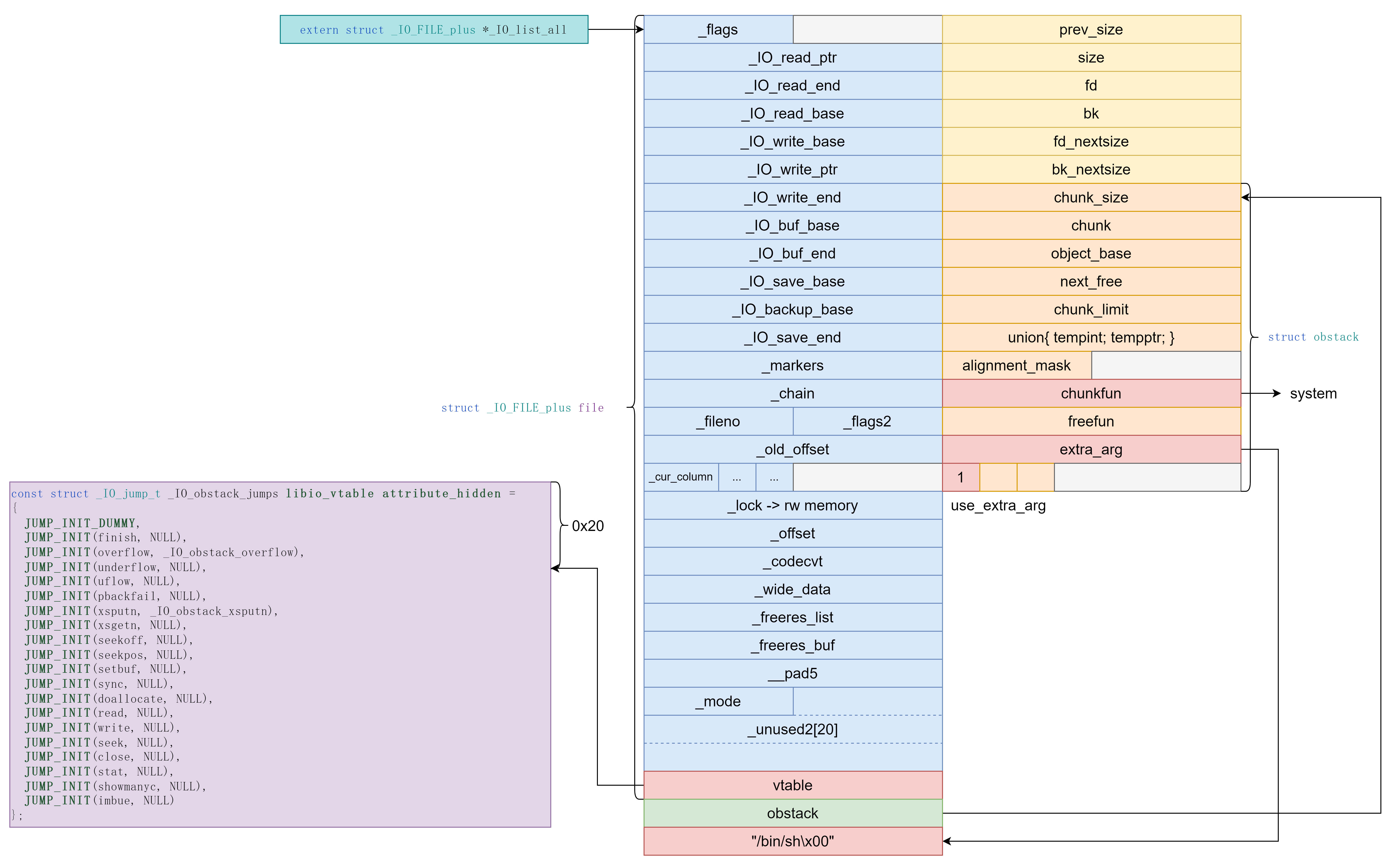This screenshot has width=1400, height=865.
Task: Open the struct _IO_FILE_plus file label
Action: pos(522,407)
